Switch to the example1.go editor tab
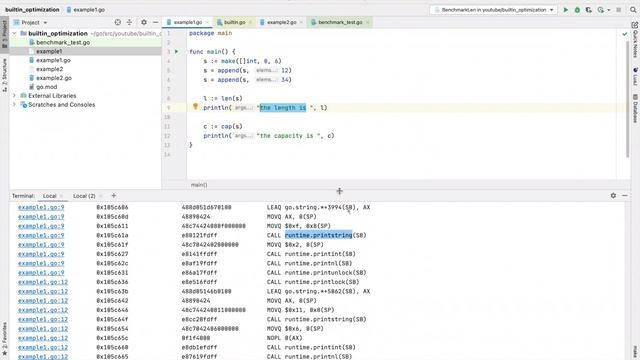Viewport: 640px width, 360px height. (x=187, y=22)
